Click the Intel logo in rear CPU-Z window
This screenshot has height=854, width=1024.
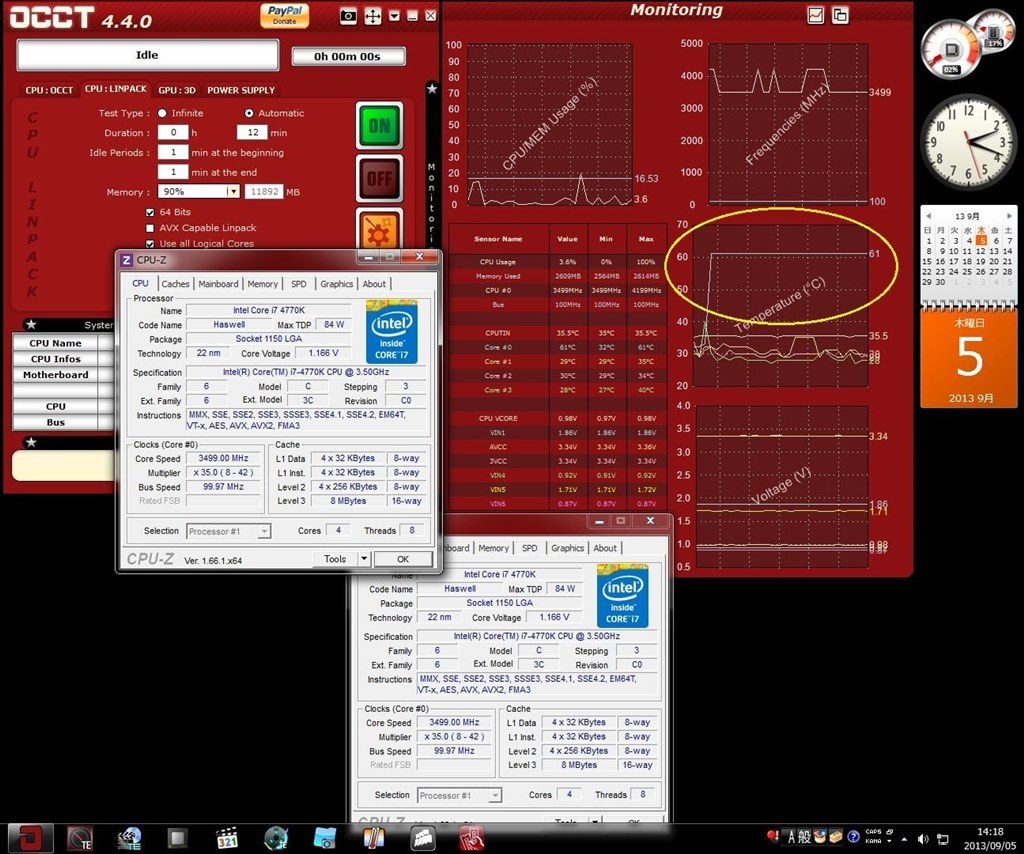622,595
